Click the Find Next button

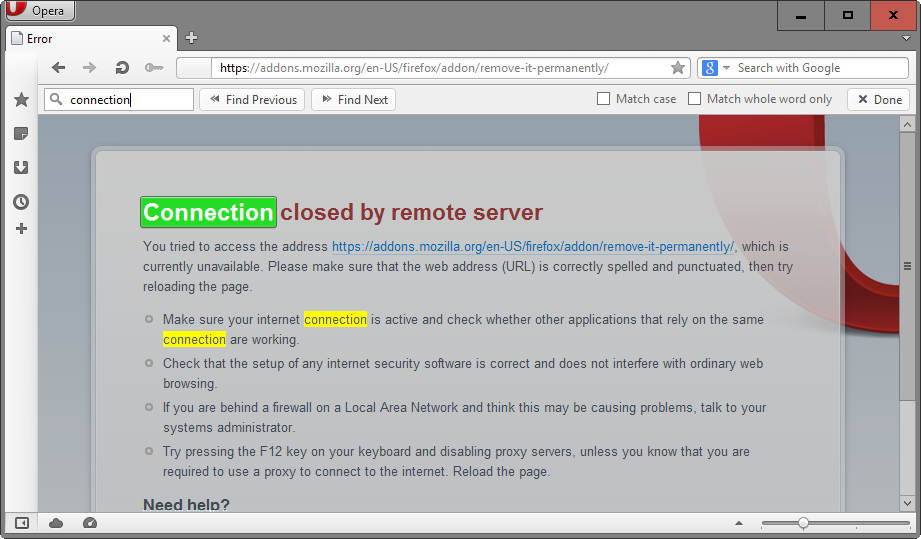click(x=354, y=100)
